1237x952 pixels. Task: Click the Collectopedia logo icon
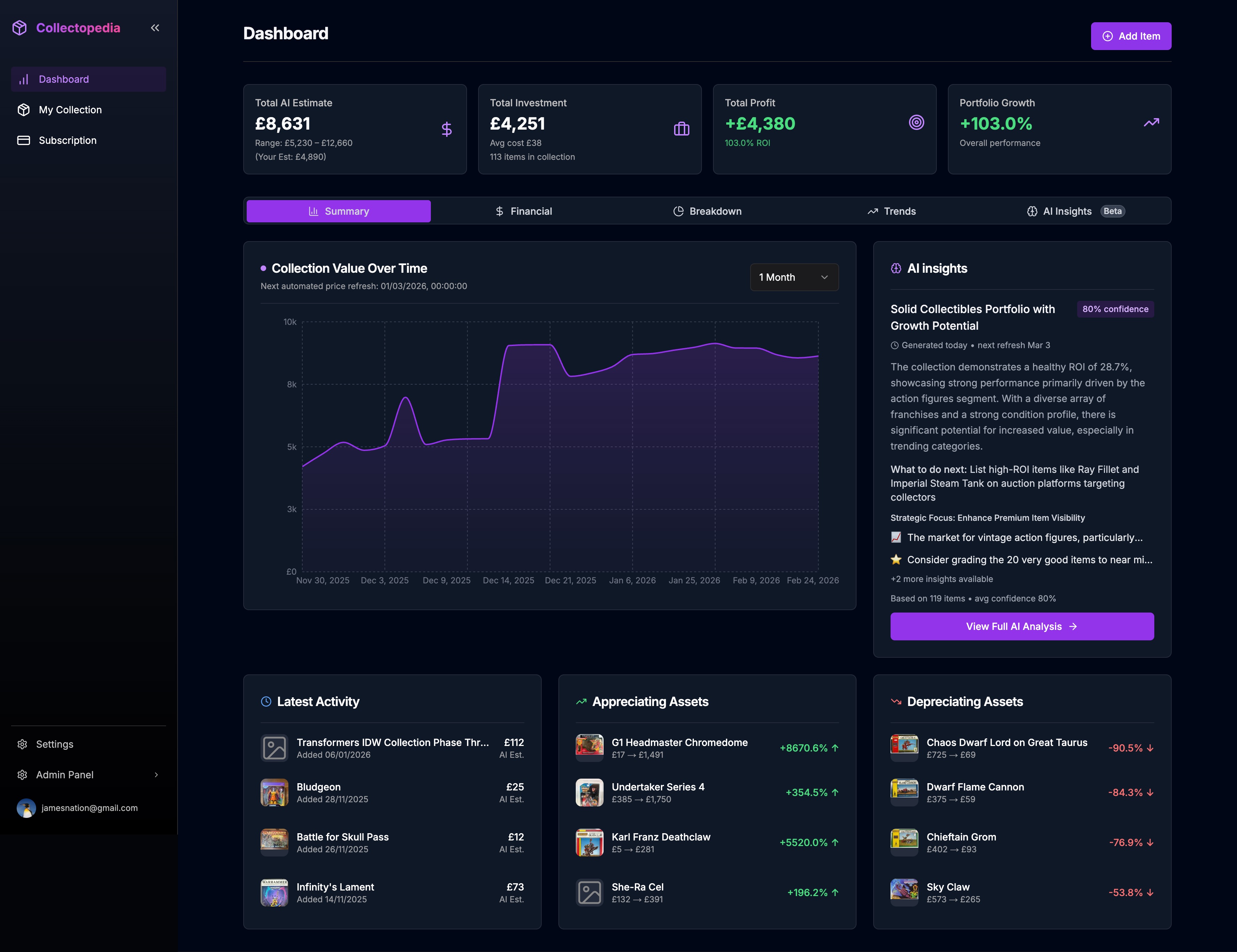[19, 28]
